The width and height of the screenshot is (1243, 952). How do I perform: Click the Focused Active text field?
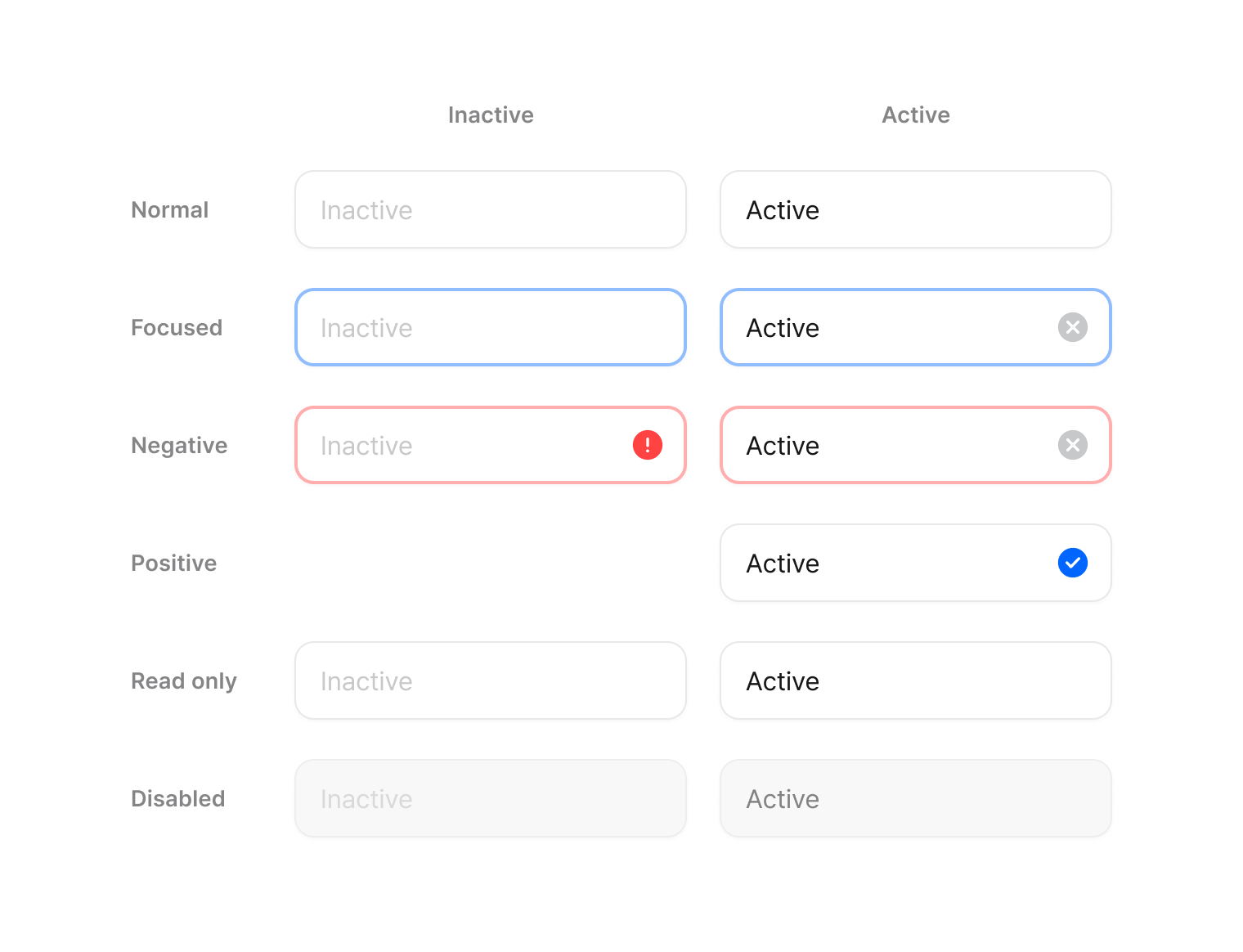(x=883, y=327)
